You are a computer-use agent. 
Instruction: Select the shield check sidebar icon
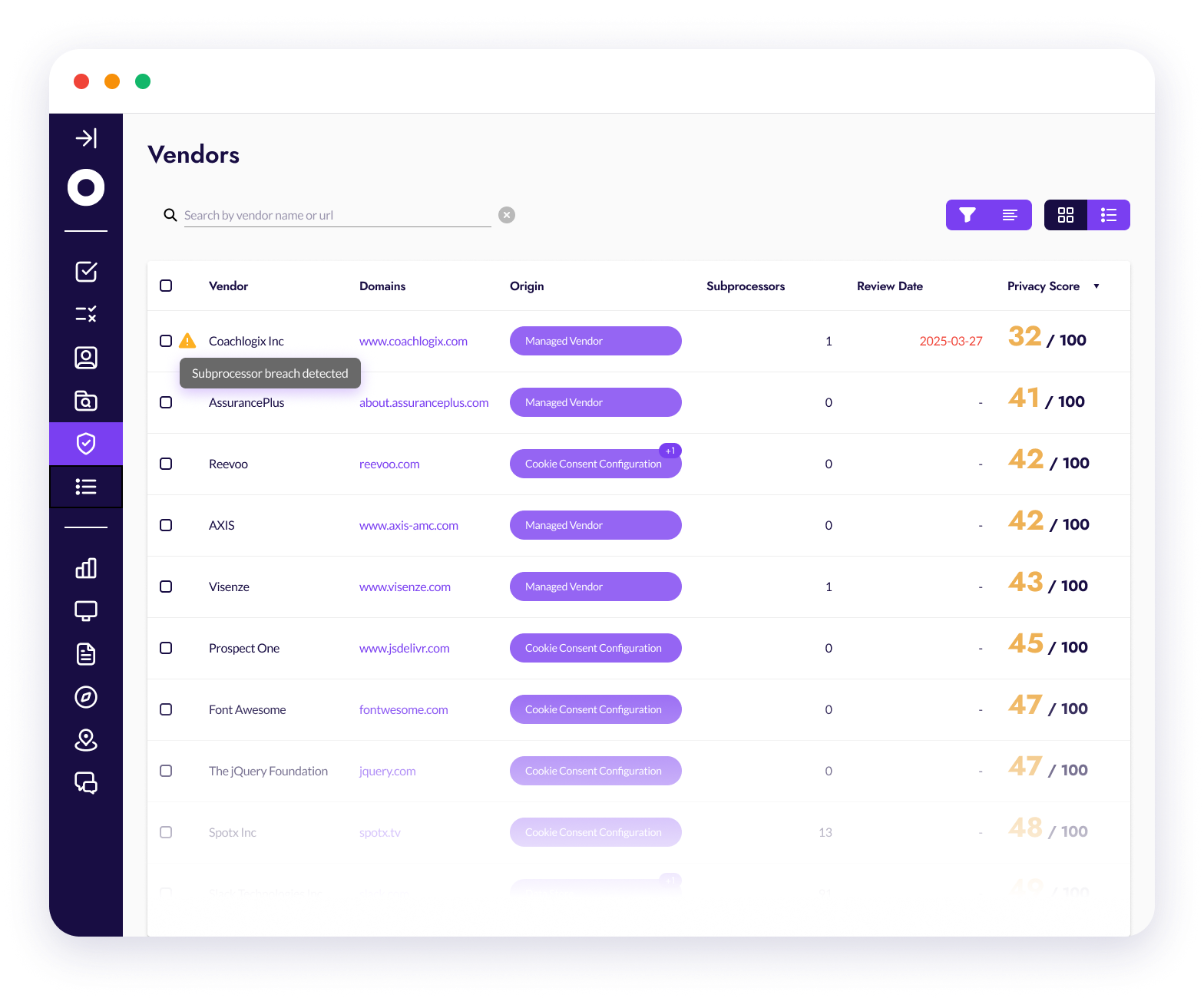(x=86, y=444)
